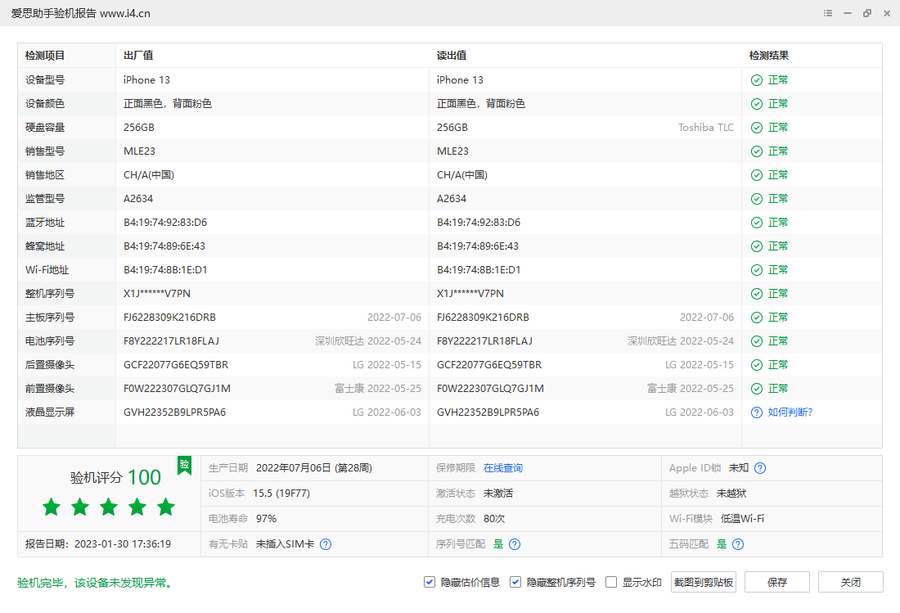This screenshot has width=900, height=613.
Task: Click the fifth green rating star
Action: click(166, 507)
